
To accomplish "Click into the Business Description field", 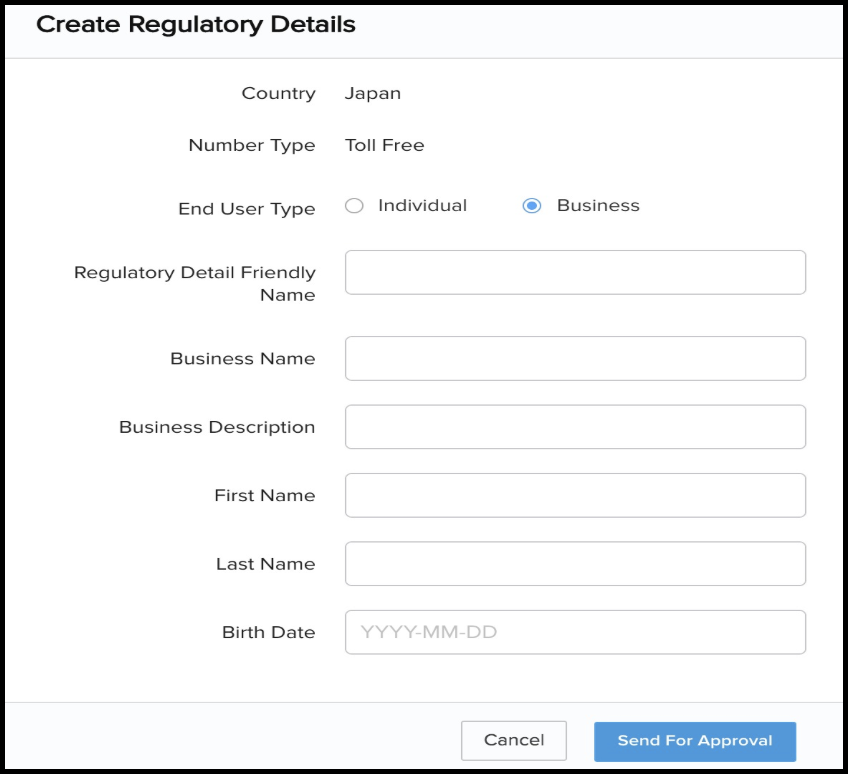I will tap(575, 427).
